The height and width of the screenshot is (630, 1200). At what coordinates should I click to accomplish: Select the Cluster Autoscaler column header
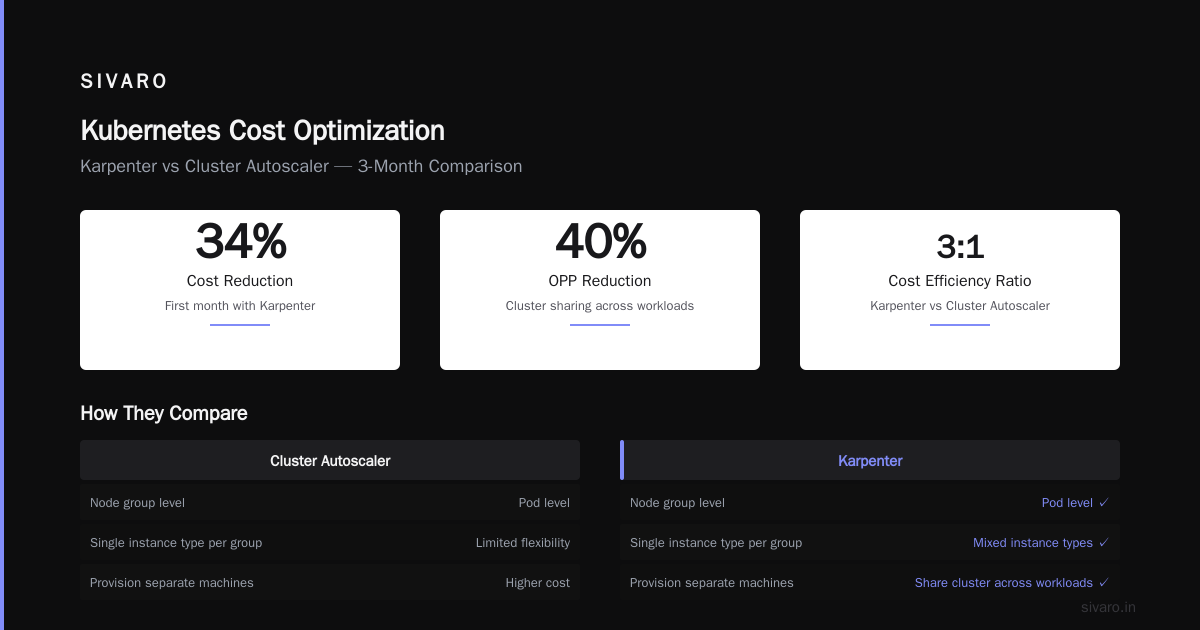(330, 461)
